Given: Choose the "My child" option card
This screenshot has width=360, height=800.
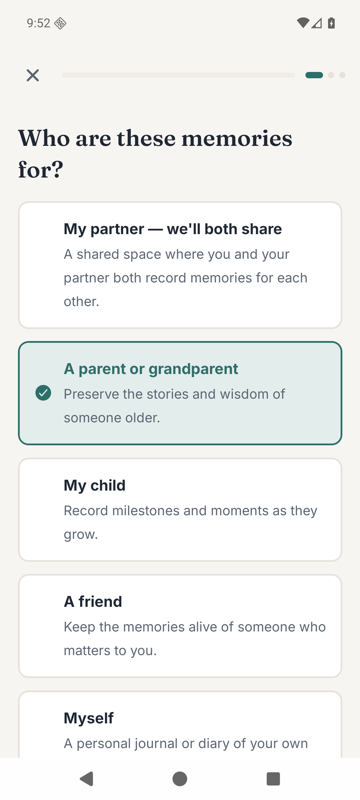Looking at the screenshot, I should click(180, 510).
